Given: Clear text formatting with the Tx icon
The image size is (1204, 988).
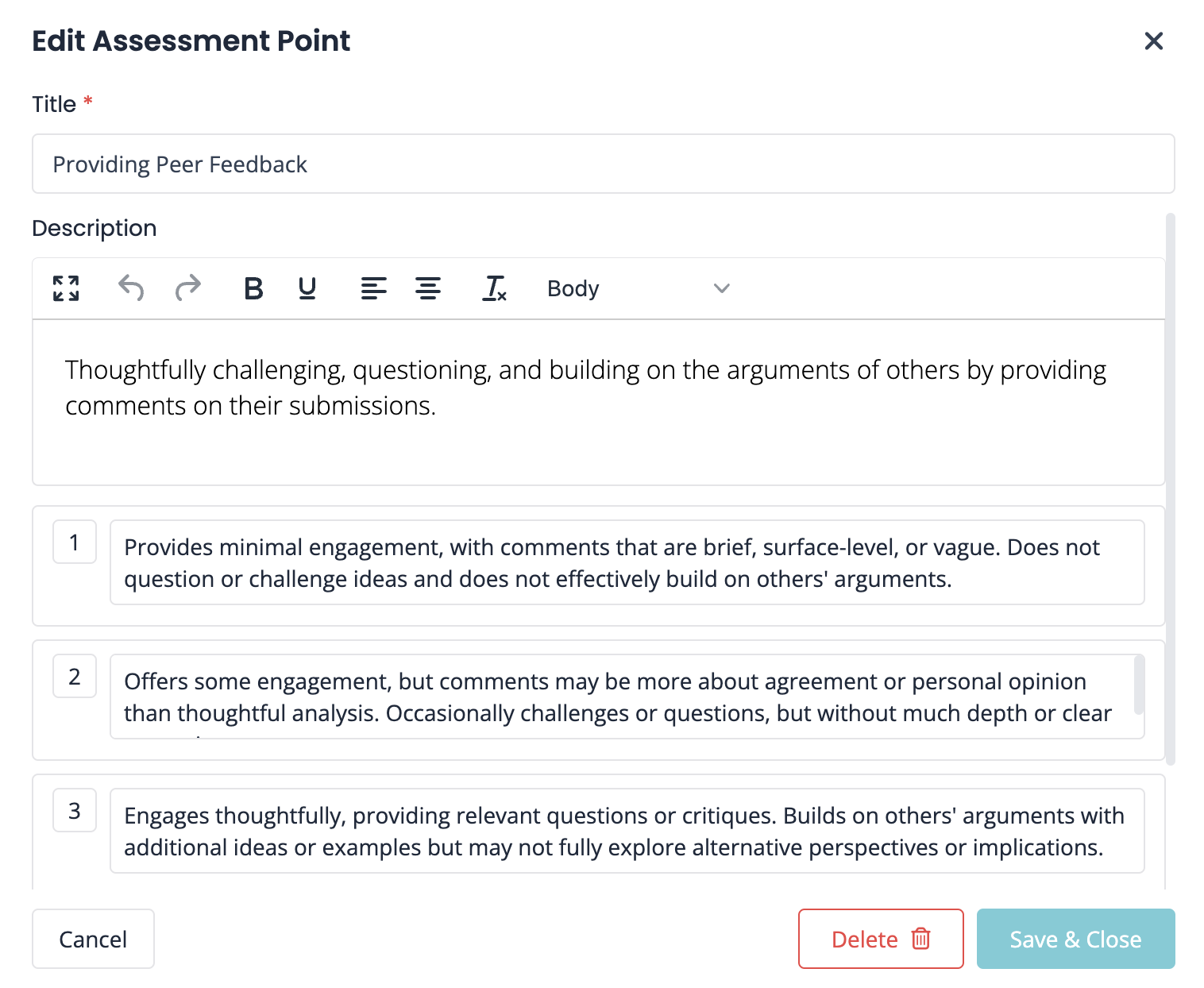Looking at the screenshot, I should tap(494, 288).
